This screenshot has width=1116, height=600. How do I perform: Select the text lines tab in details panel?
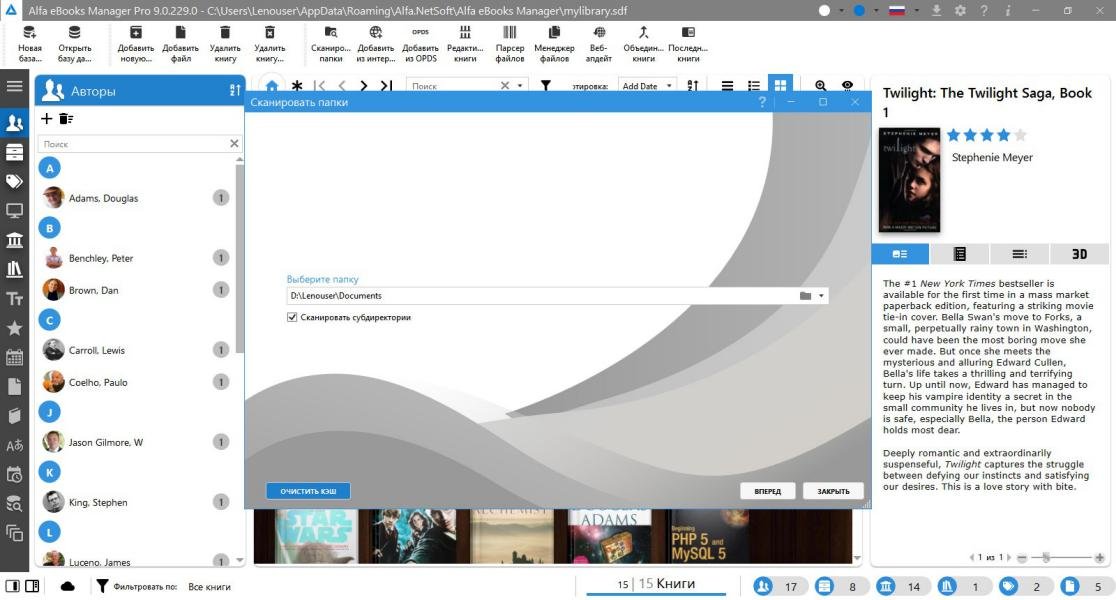pyautogui.click(x=1019, y=254)
